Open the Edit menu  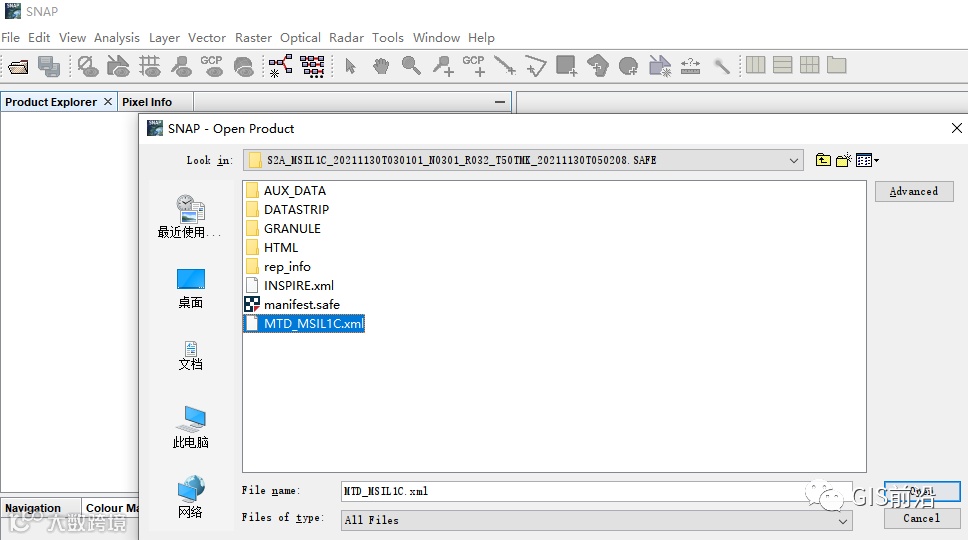coord(39,38)
